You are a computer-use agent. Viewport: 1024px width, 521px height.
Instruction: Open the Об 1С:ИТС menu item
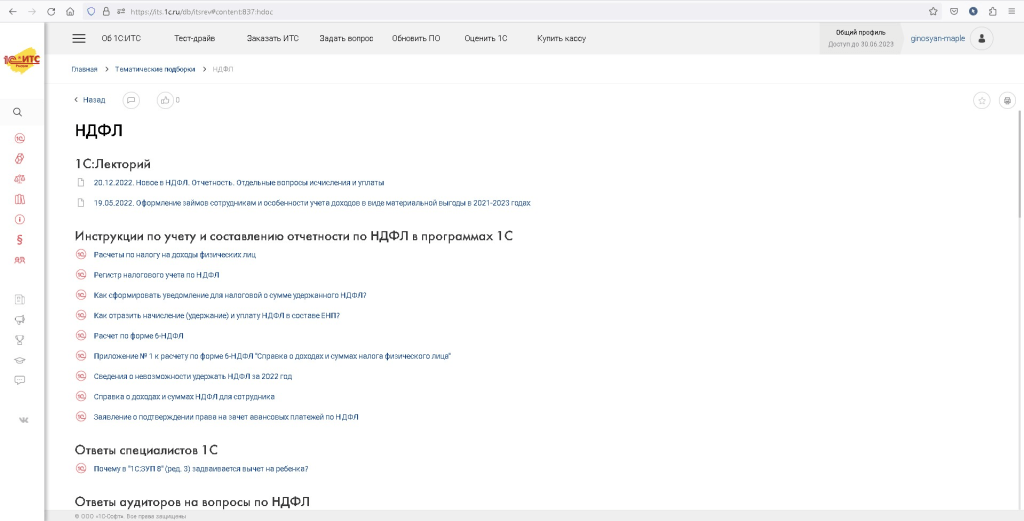(x=121, y=39)
